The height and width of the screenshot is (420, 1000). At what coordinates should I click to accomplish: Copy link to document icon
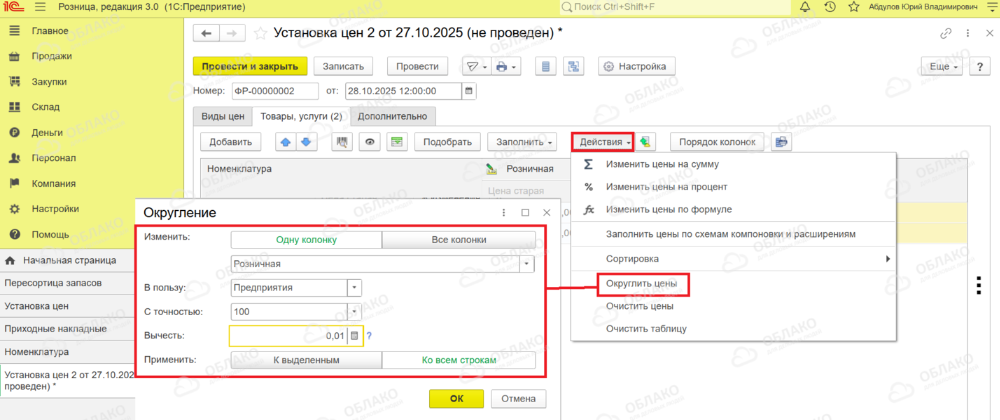tap(945, 34)
